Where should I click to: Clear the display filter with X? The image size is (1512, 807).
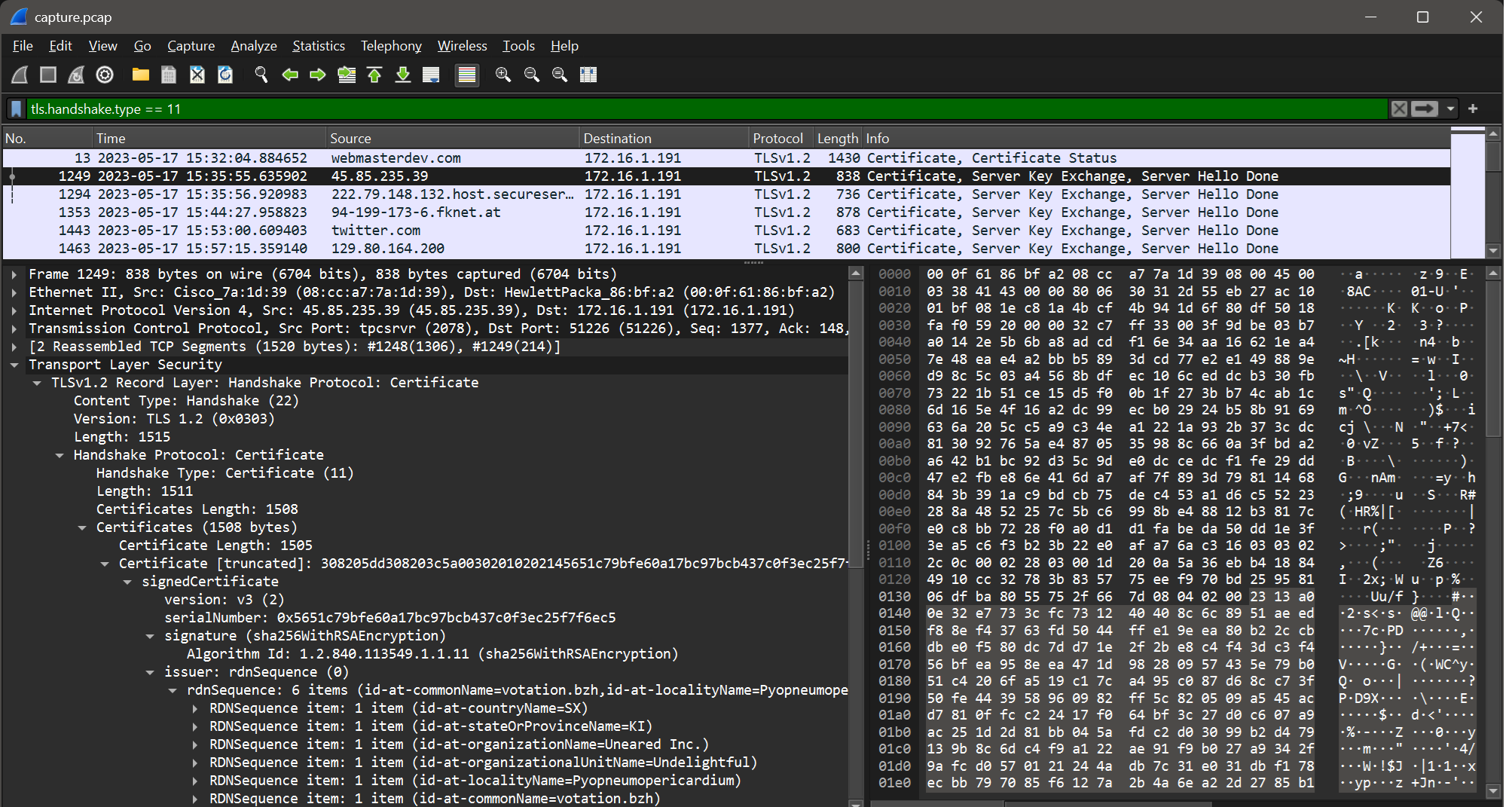[1399, 109]
